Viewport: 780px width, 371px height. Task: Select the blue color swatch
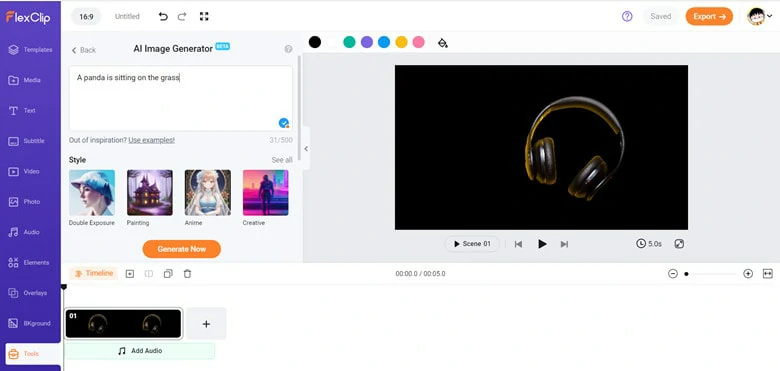(x=384, y=42)
